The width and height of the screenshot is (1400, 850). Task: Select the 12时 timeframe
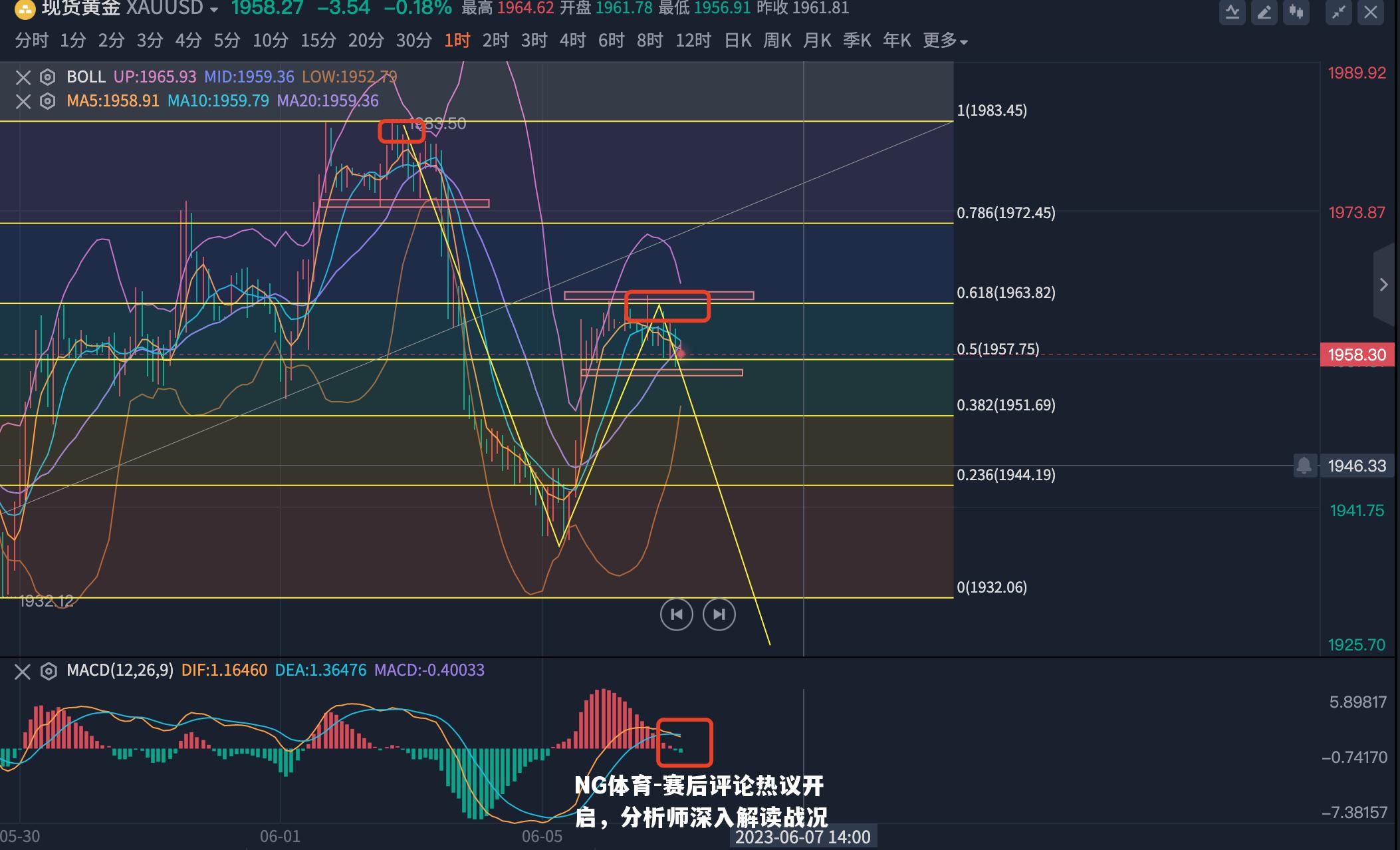pyautogui.click(x=693, y=41)
